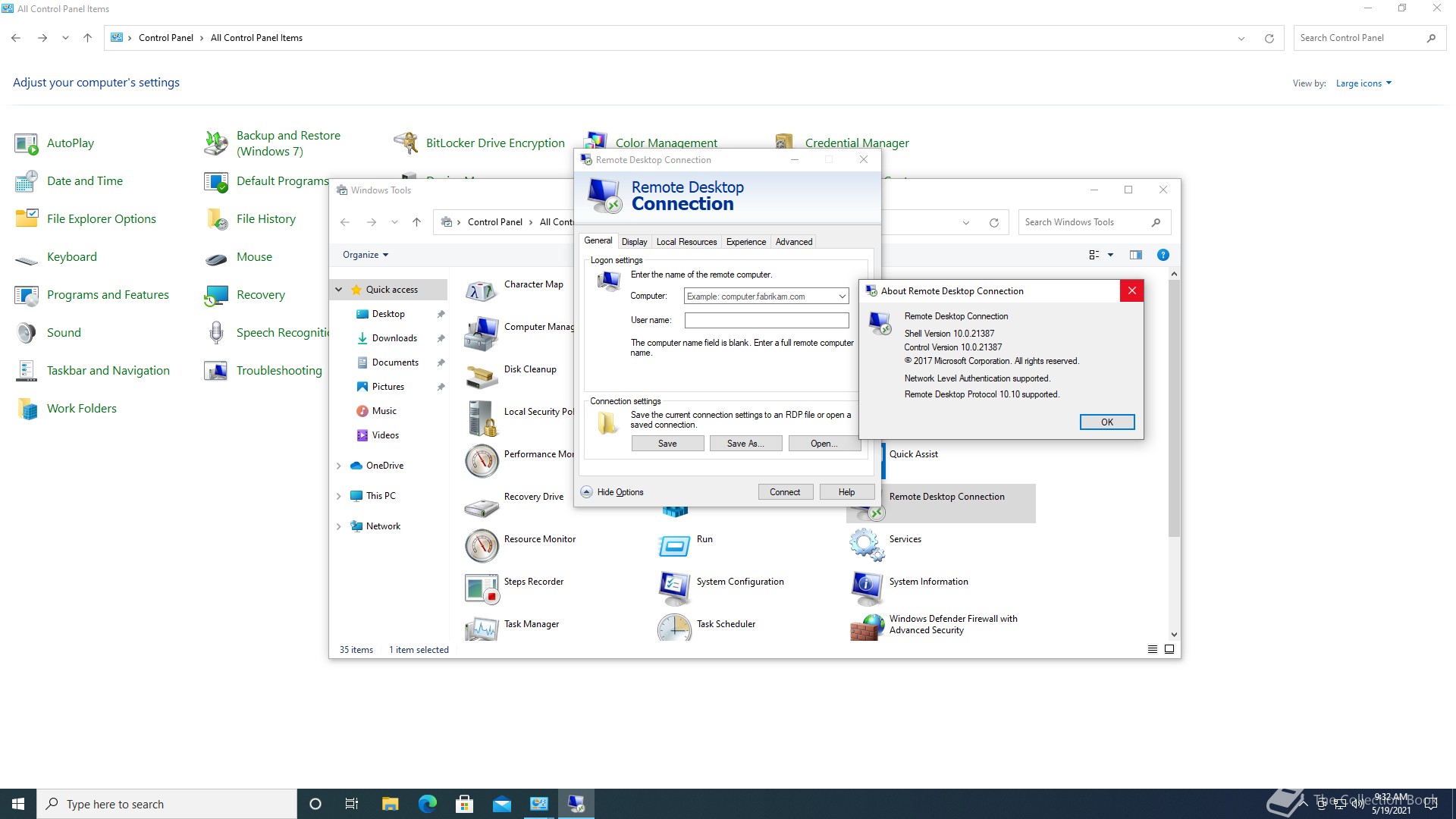Collapse with Hide Options in Remote Desktop

[x=613, y=492]
